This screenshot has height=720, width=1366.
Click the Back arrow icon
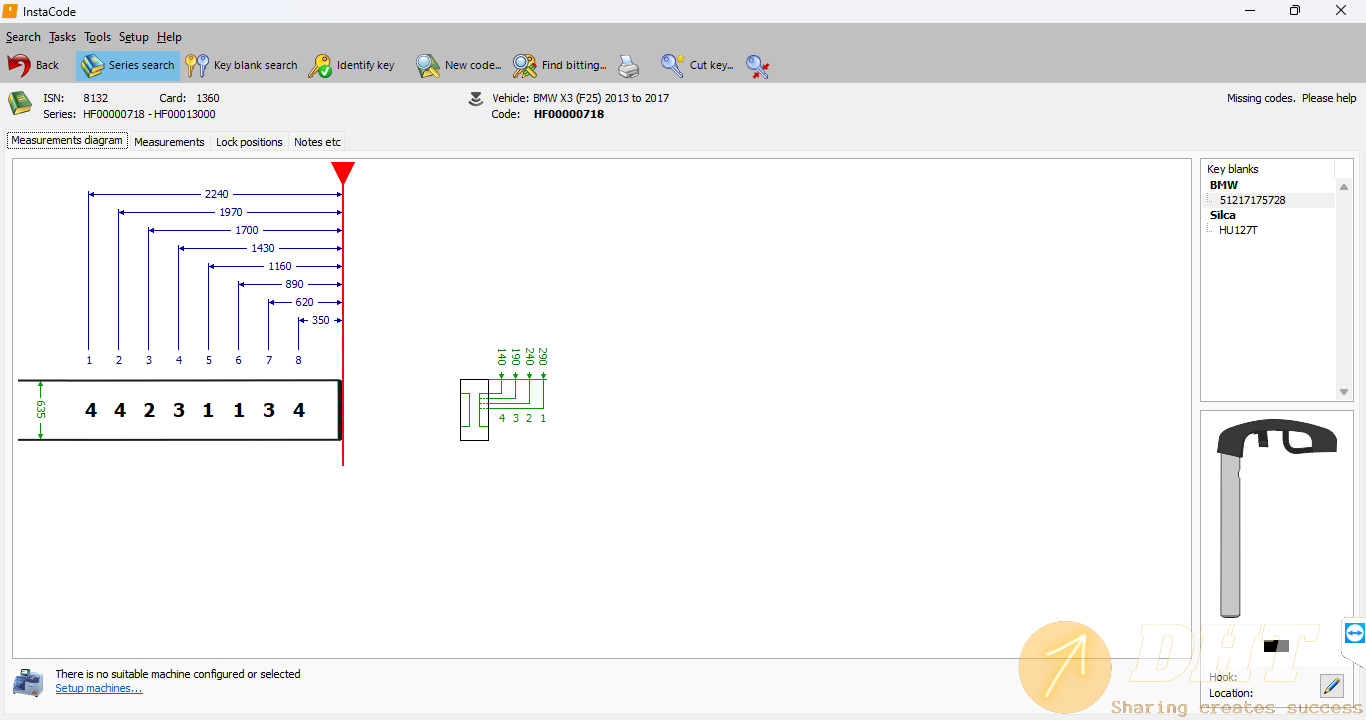point(20,66)
